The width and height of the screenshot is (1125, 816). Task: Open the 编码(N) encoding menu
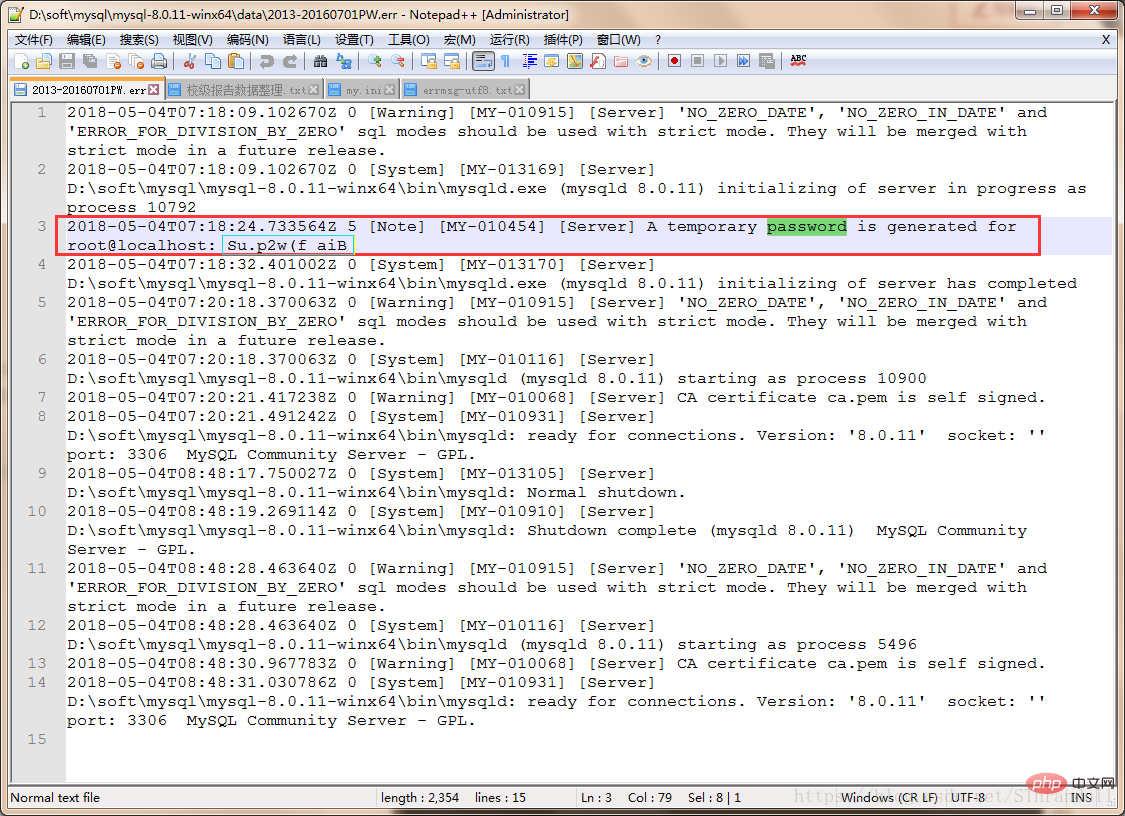tap(248, 39)
